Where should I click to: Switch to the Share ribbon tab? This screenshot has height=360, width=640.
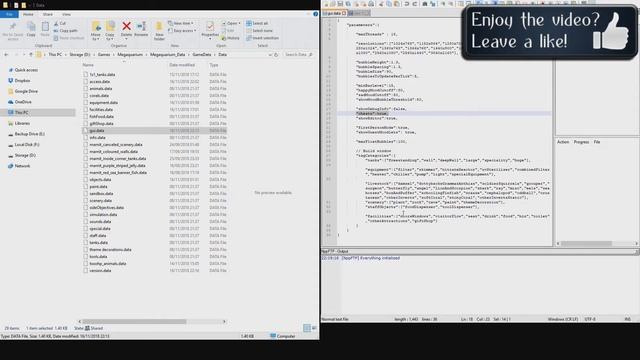click(48, 14)
